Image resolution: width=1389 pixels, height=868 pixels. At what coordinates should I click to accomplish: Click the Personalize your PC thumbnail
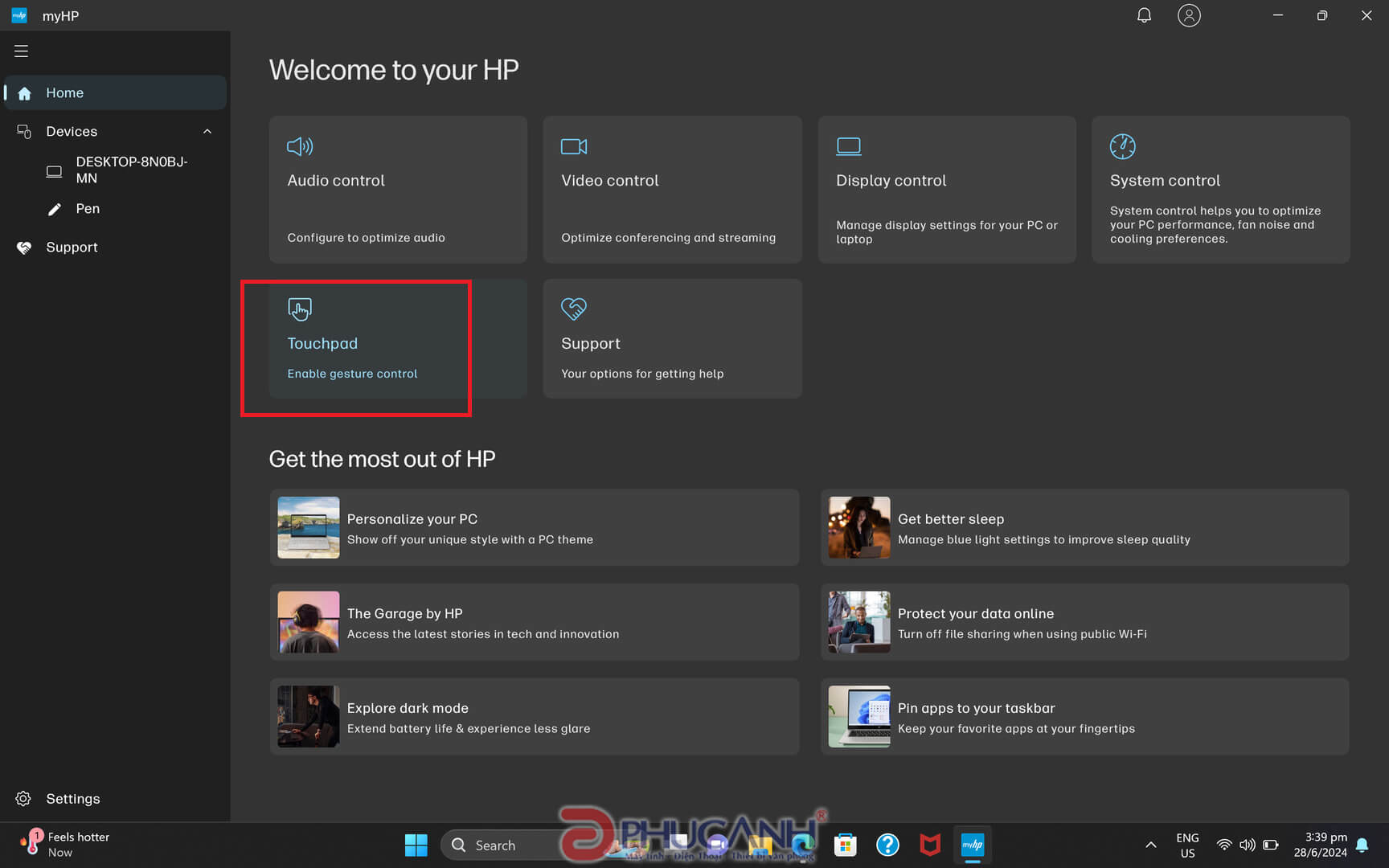pos(309,527)
